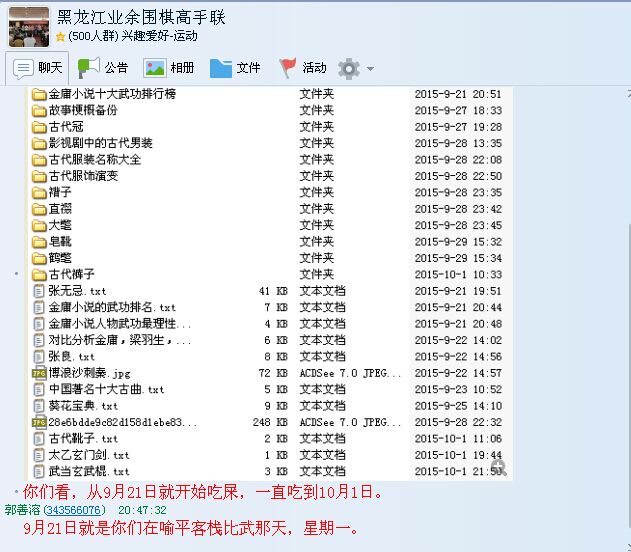Viewport: 631px width, 552px height.
Task: Open the 文件 files tab
Action: tap(235, 68)
